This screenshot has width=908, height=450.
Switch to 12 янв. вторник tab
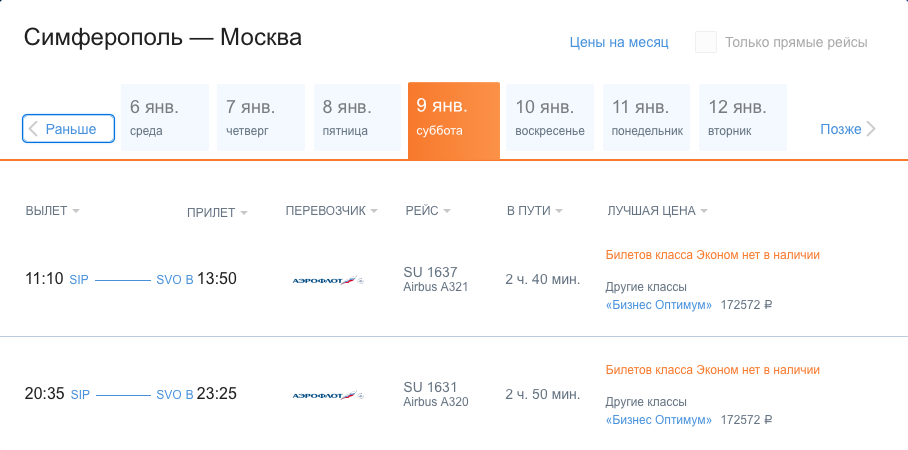(742, 118)
